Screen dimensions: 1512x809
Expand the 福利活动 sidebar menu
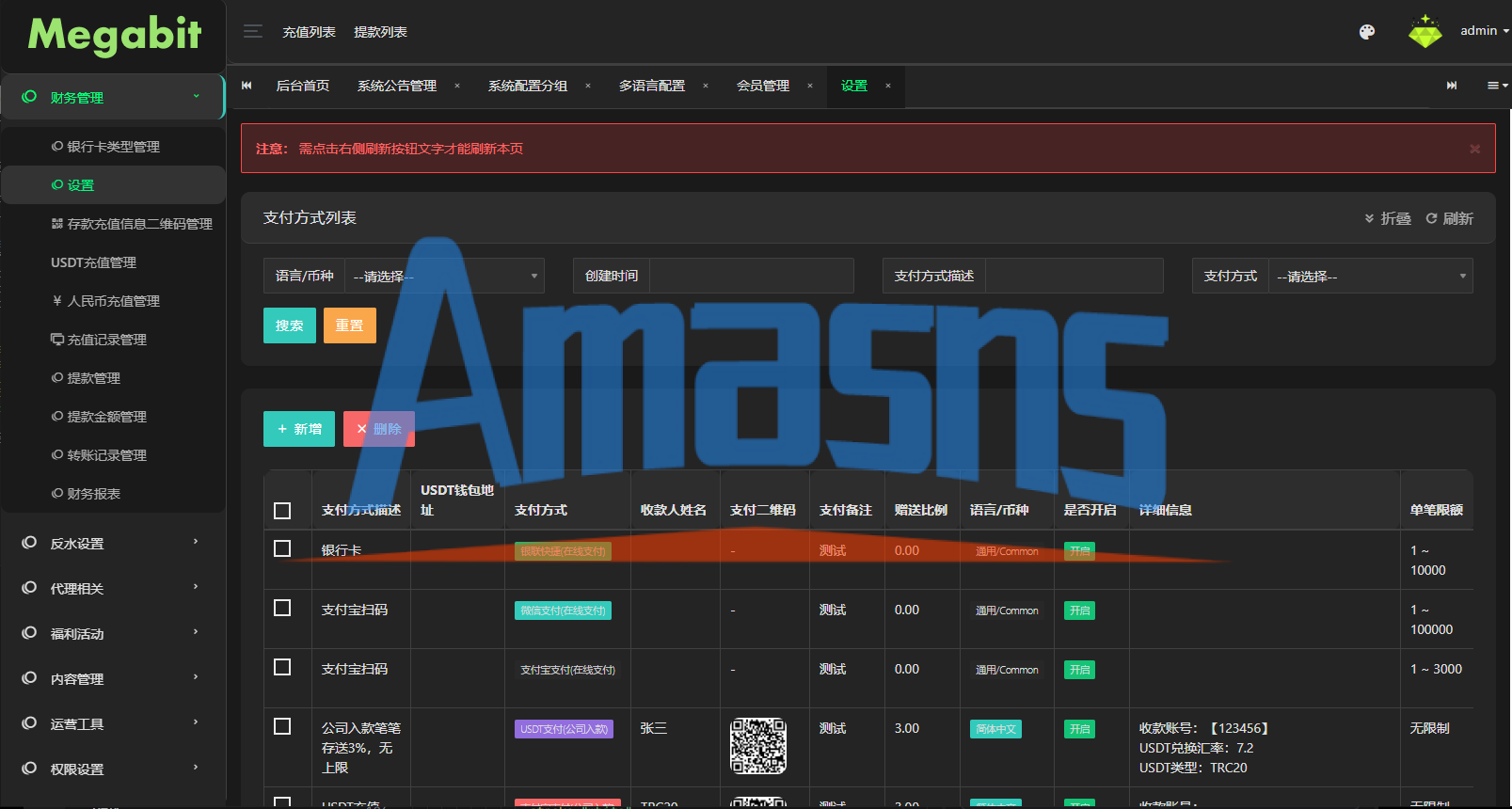point(113,633)
